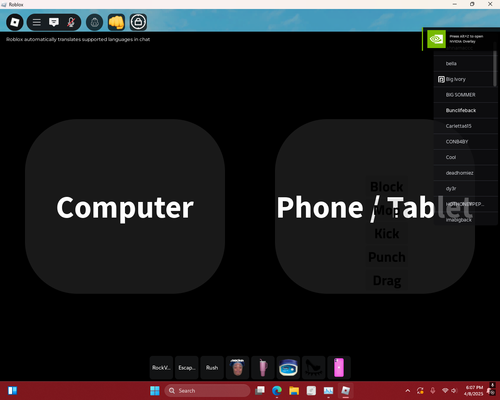500x400 pixels.
Task: Click the taskbar Search box
Action: (207, 390)
